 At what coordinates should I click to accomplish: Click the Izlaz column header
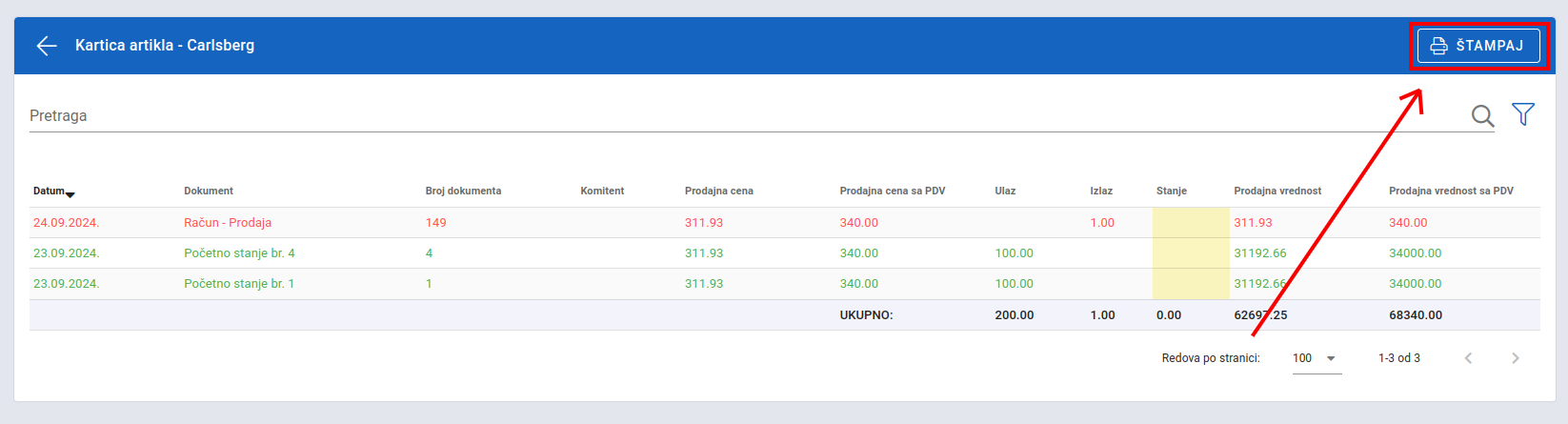click(x=1101, y=192)
